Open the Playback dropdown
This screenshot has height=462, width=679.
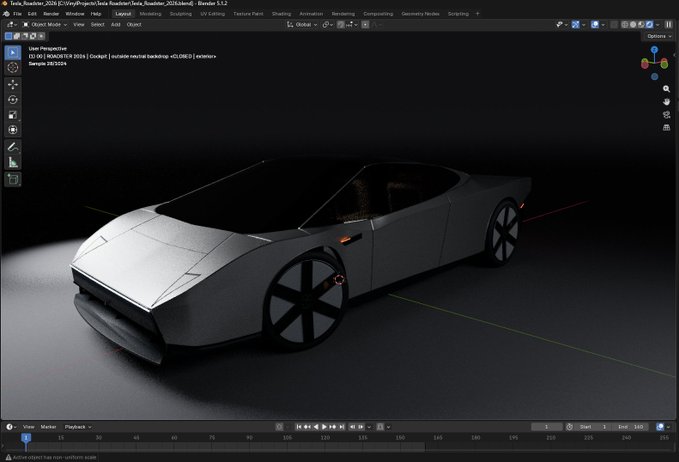coord(78,427)
